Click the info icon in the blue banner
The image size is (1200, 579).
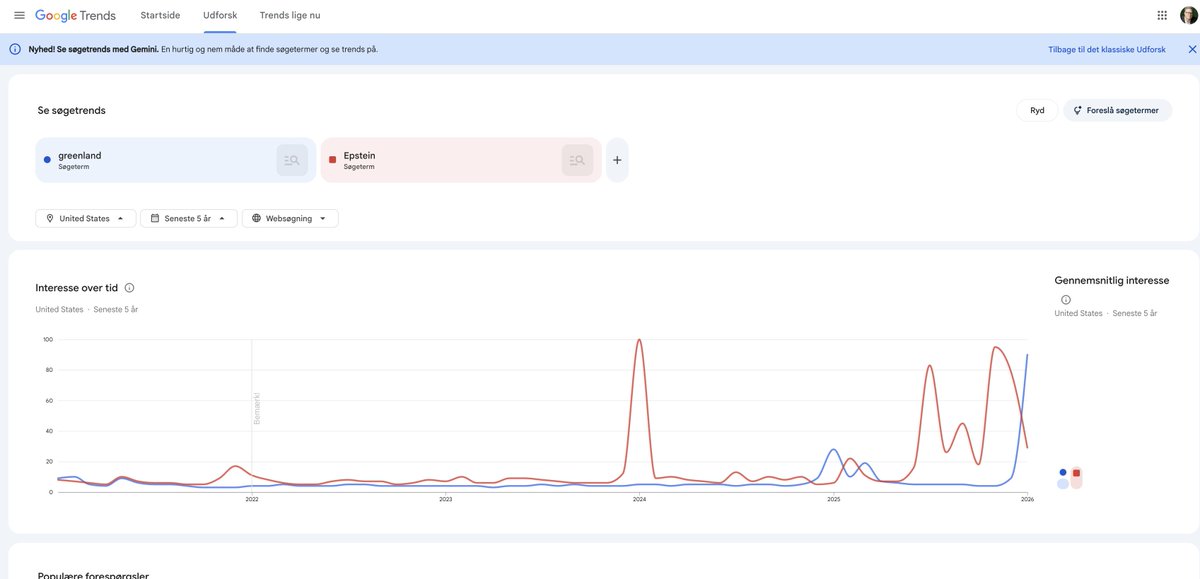[15, 49]
